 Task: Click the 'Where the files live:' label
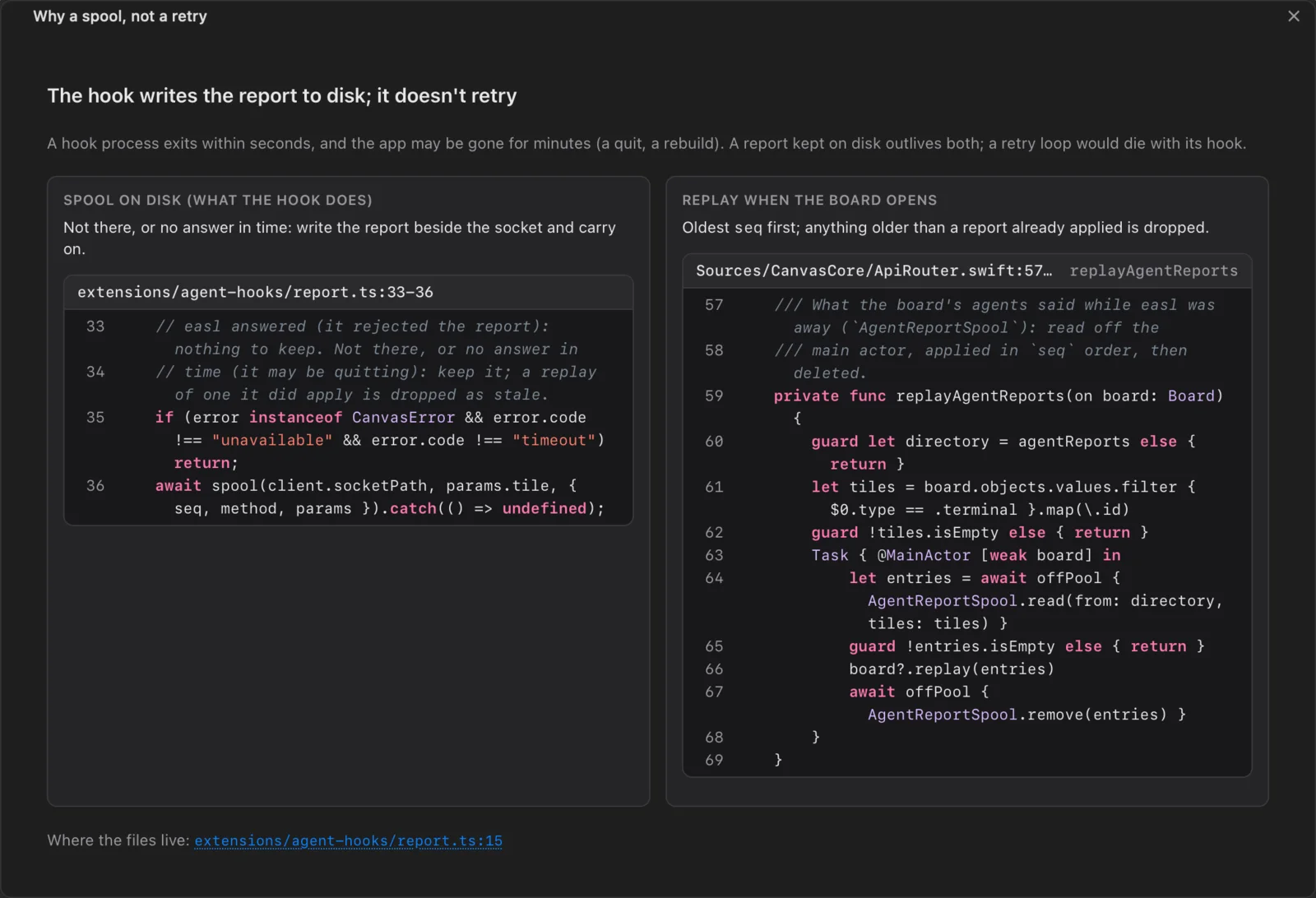118,840
